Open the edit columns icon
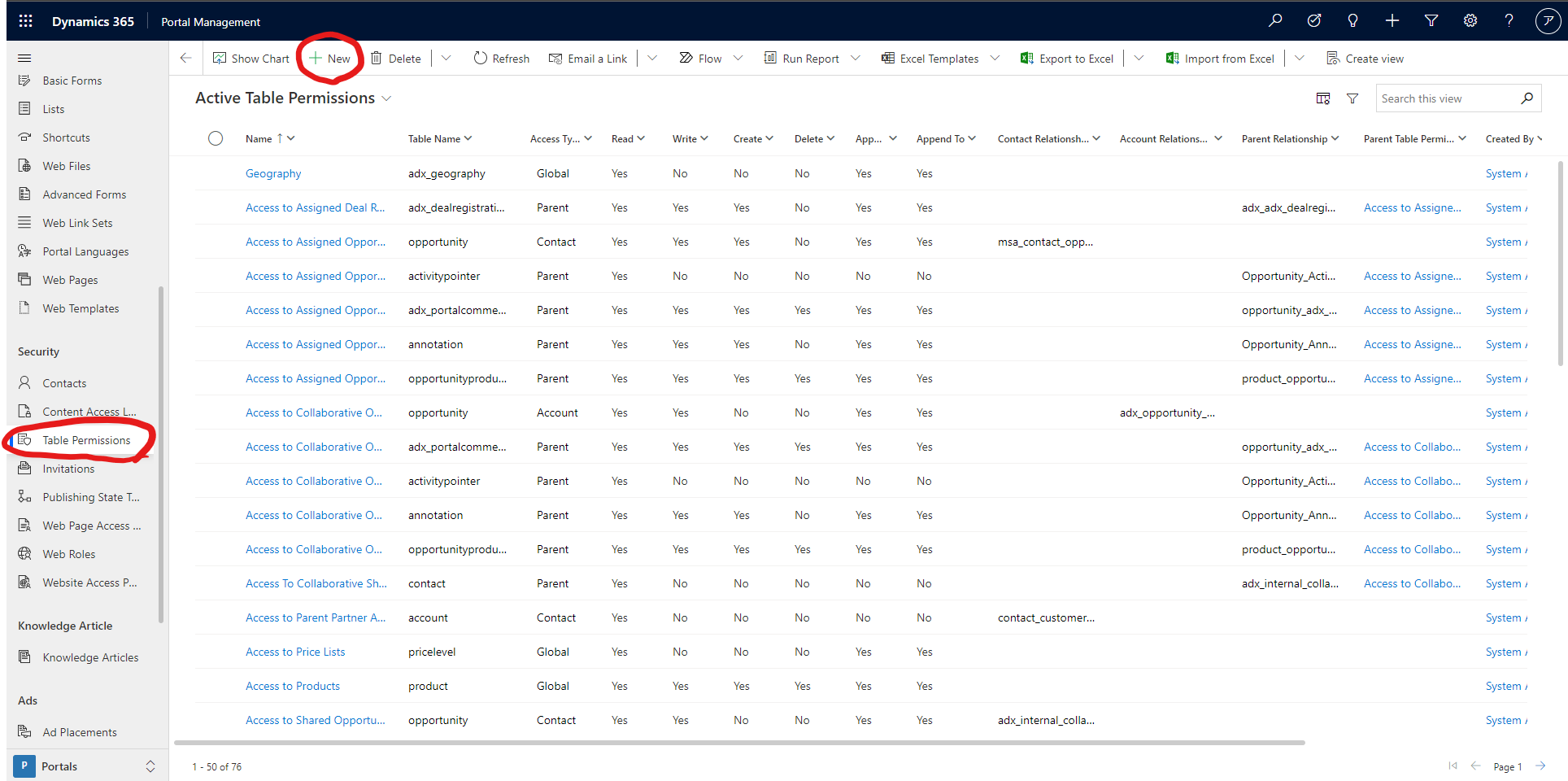The image size is (1568, 781). pyautogui.click(x=1323, y=98)
